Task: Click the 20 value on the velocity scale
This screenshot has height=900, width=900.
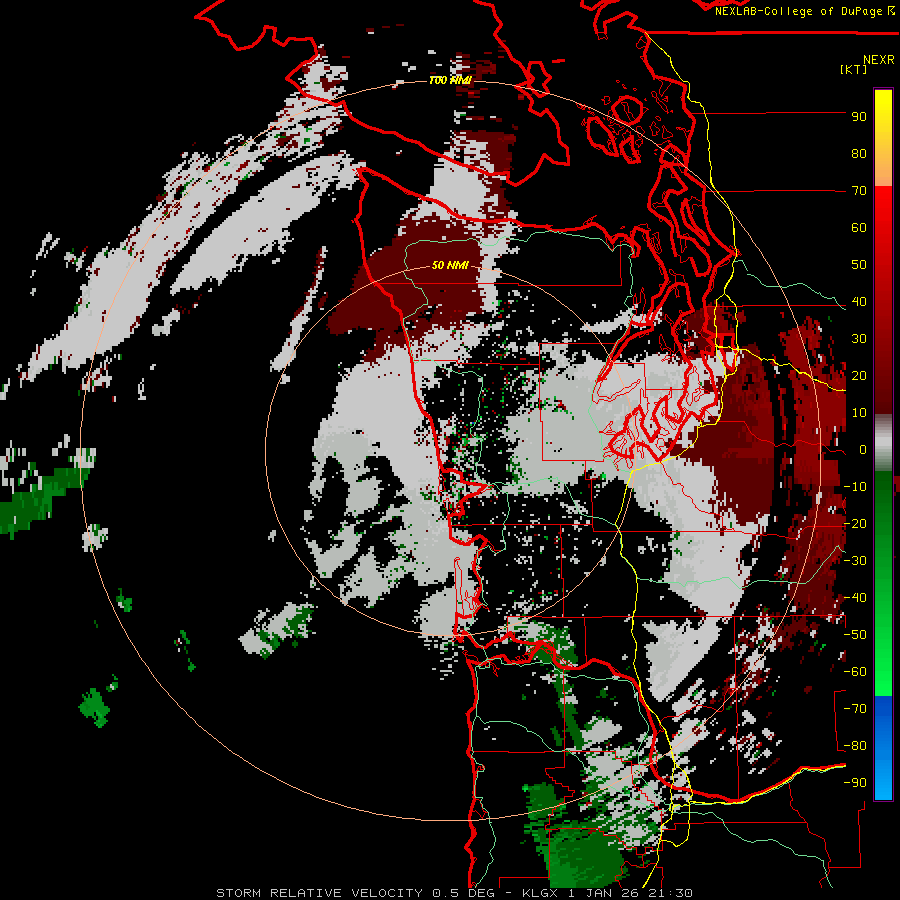Action: pos(859,375)
